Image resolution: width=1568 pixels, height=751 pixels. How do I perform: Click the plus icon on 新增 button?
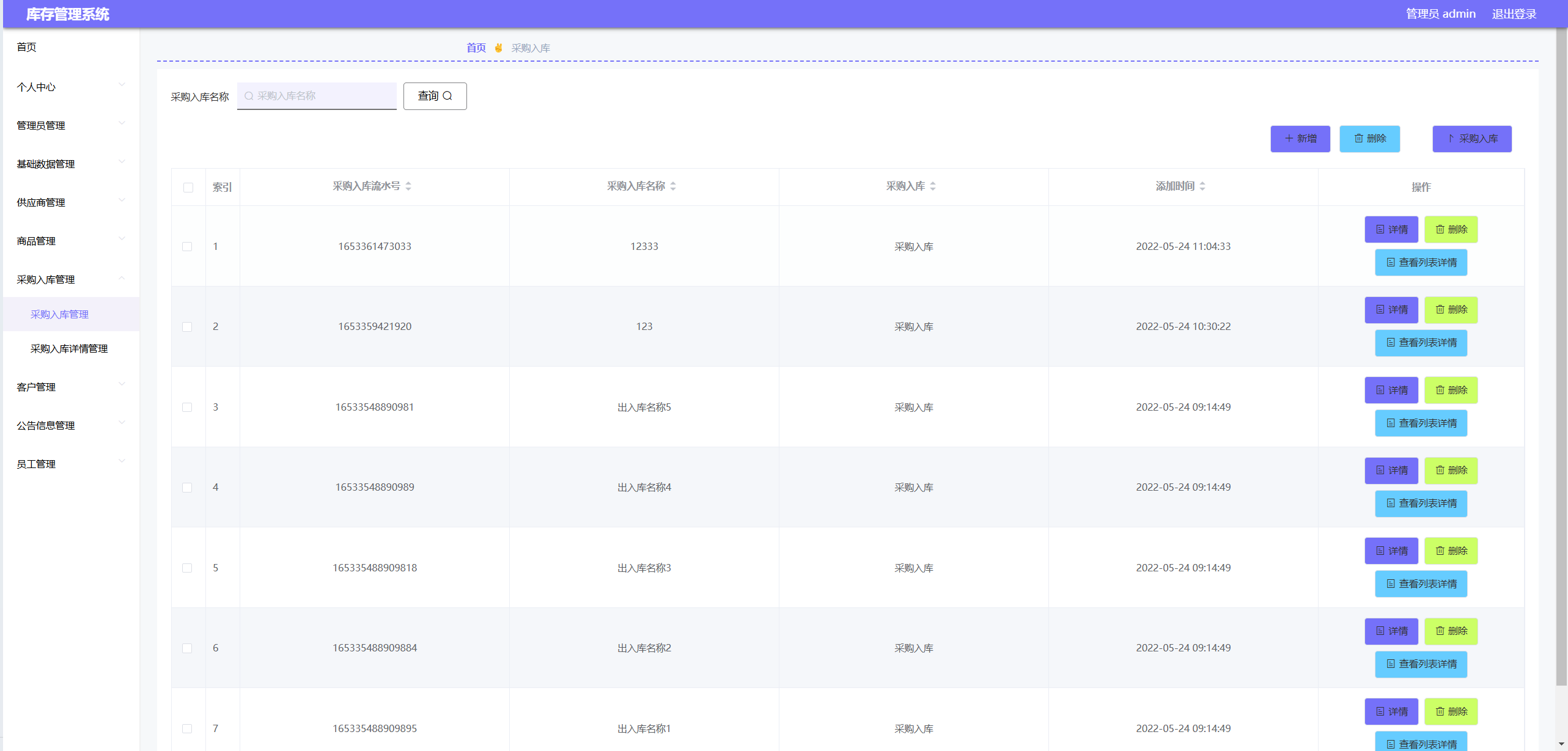point(1289,139)
